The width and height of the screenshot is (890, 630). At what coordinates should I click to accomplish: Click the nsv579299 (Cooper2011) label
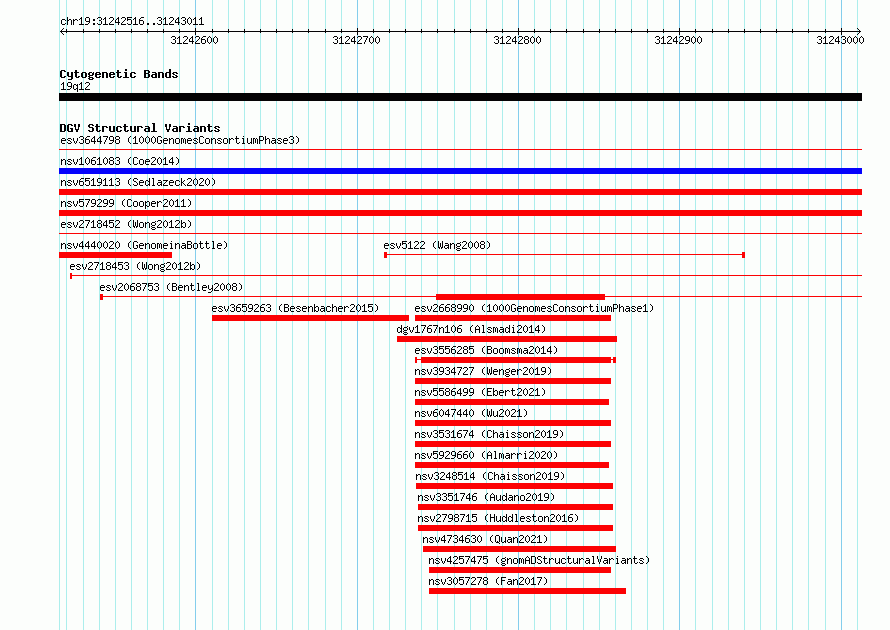(126, 203)
